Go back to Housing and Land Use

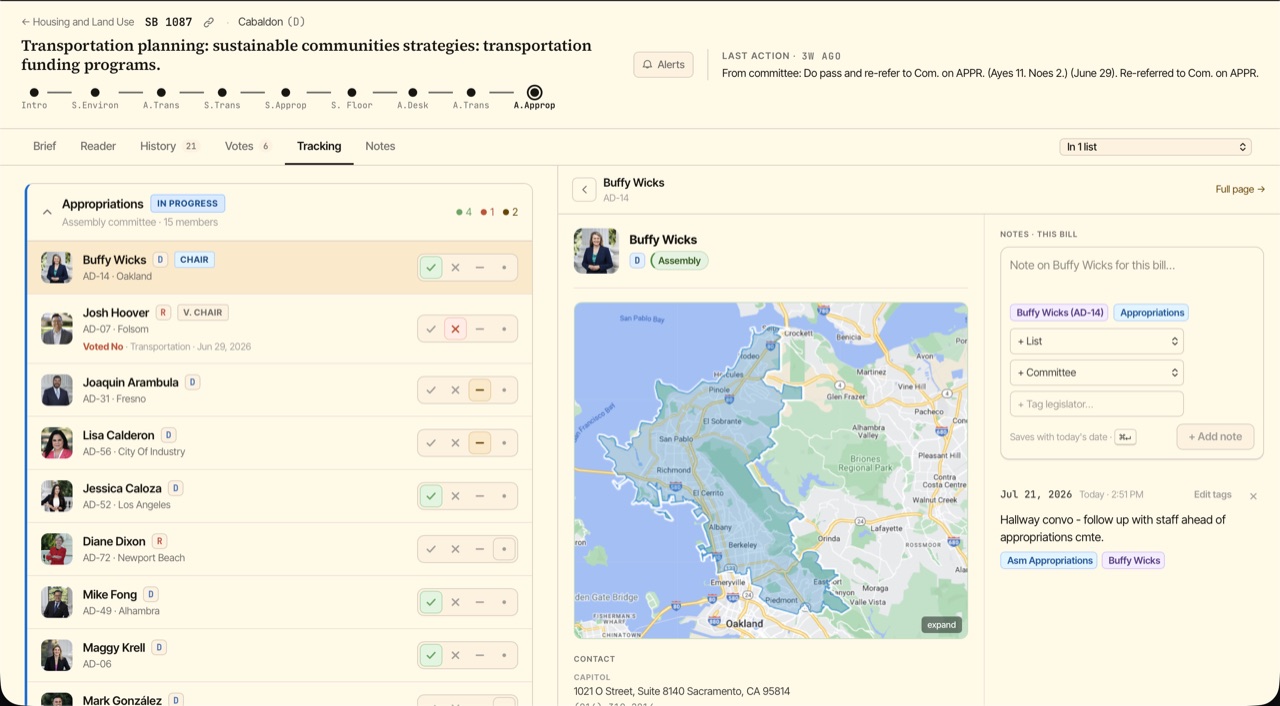pos(78,22)
